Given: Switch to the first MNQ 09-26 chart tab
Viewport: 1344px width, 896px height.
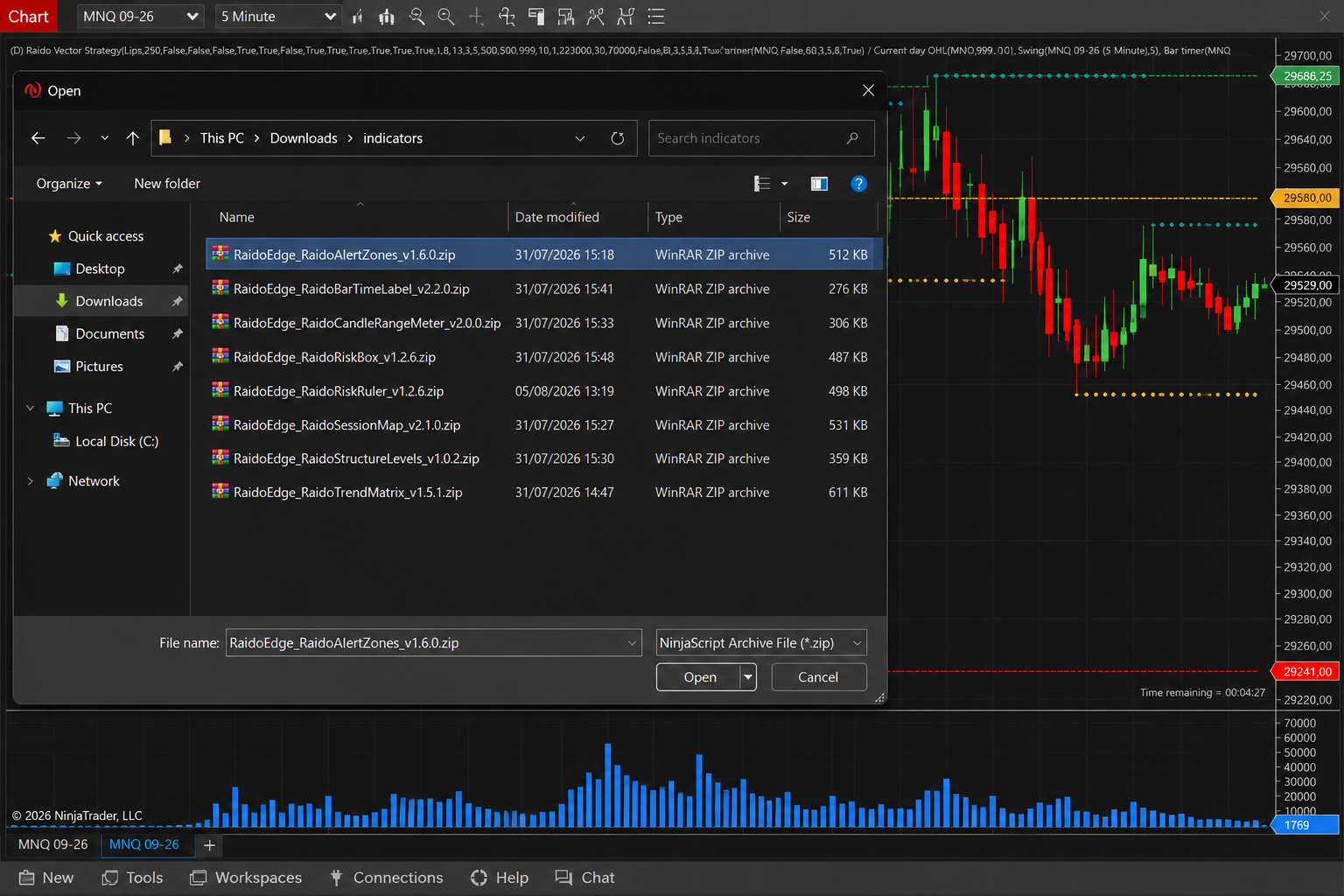Looking at the screenshot, I should [53, 844].
